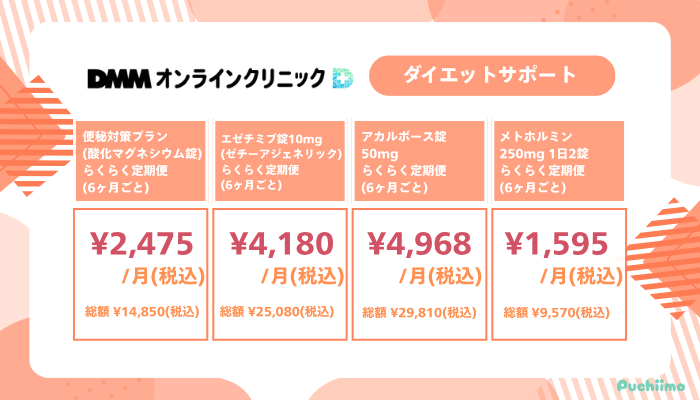
Task: Select the 便秘対策プラン header box
Action: coord(141,160)
